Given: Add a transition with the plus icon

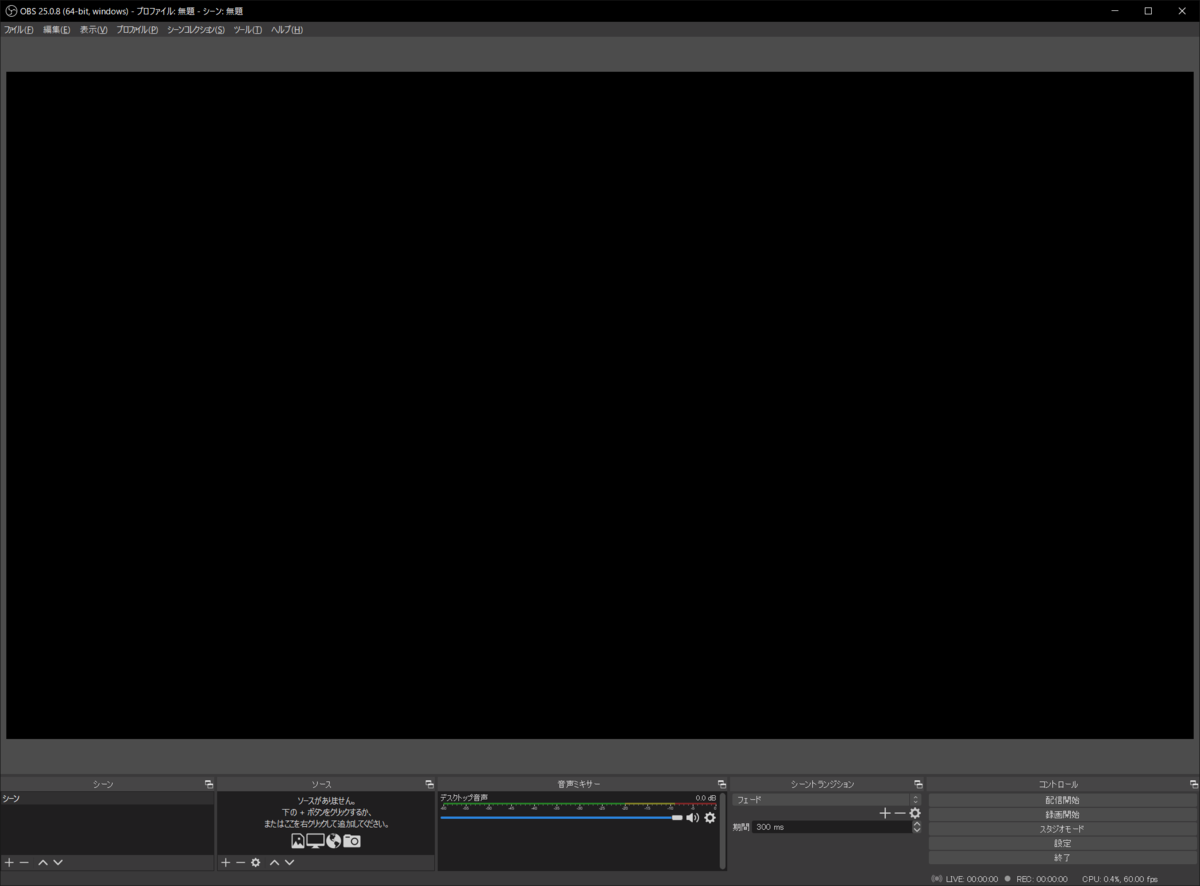Looking at the screenshot, I should tap(884, 813).
